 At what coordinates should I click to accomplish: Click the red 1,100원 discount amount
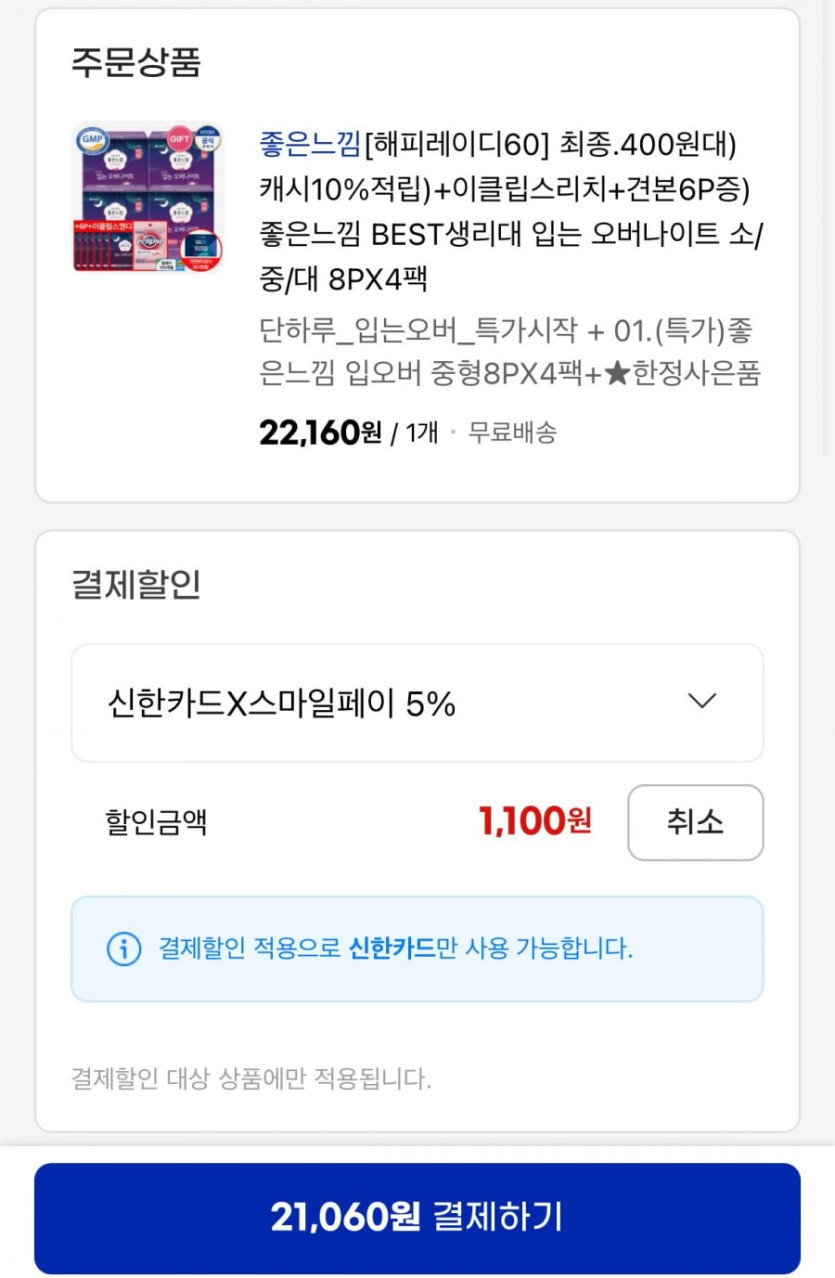pyautogui.click(x=535, y=822)
